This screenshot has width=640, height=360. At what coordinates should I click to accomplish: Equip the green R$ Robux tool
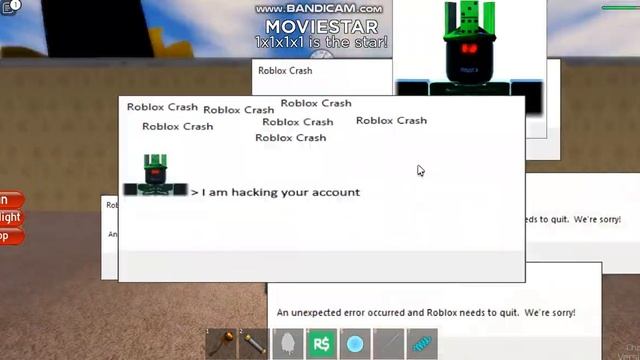tap(321, 344)
